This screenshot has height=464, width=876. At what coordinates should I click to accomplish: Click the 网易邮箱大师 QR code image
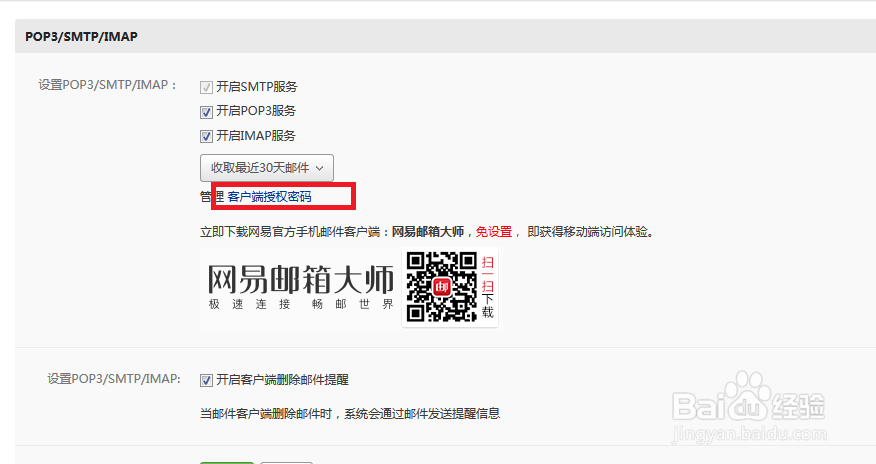pos(441,287)
